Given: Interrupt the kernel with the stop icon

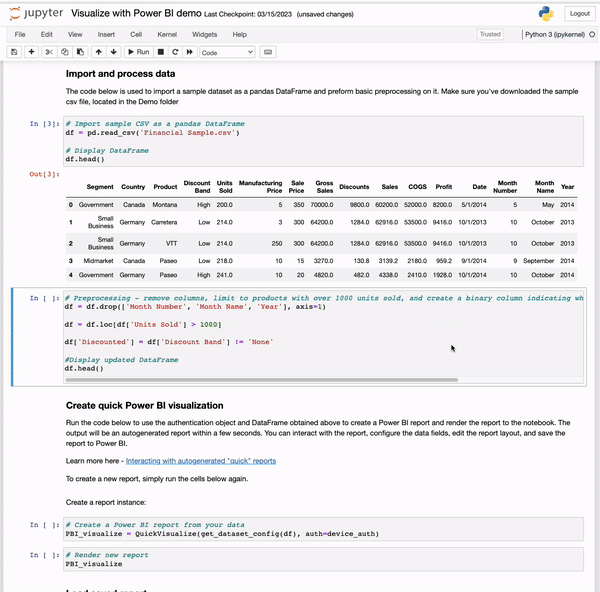Looking at the screenshot, I should [x=161, y=52].
